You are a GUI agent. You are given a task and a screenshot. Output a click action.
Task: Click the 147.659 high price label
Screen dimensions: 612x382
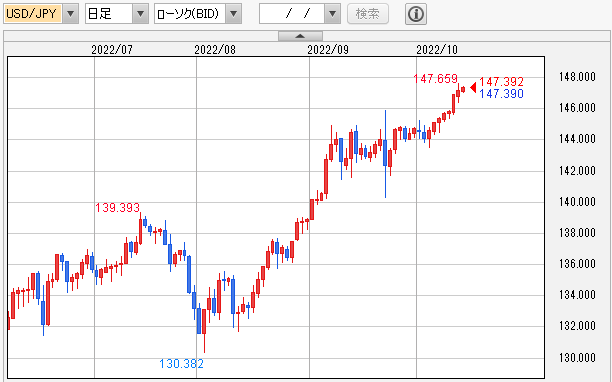[436, 79]
